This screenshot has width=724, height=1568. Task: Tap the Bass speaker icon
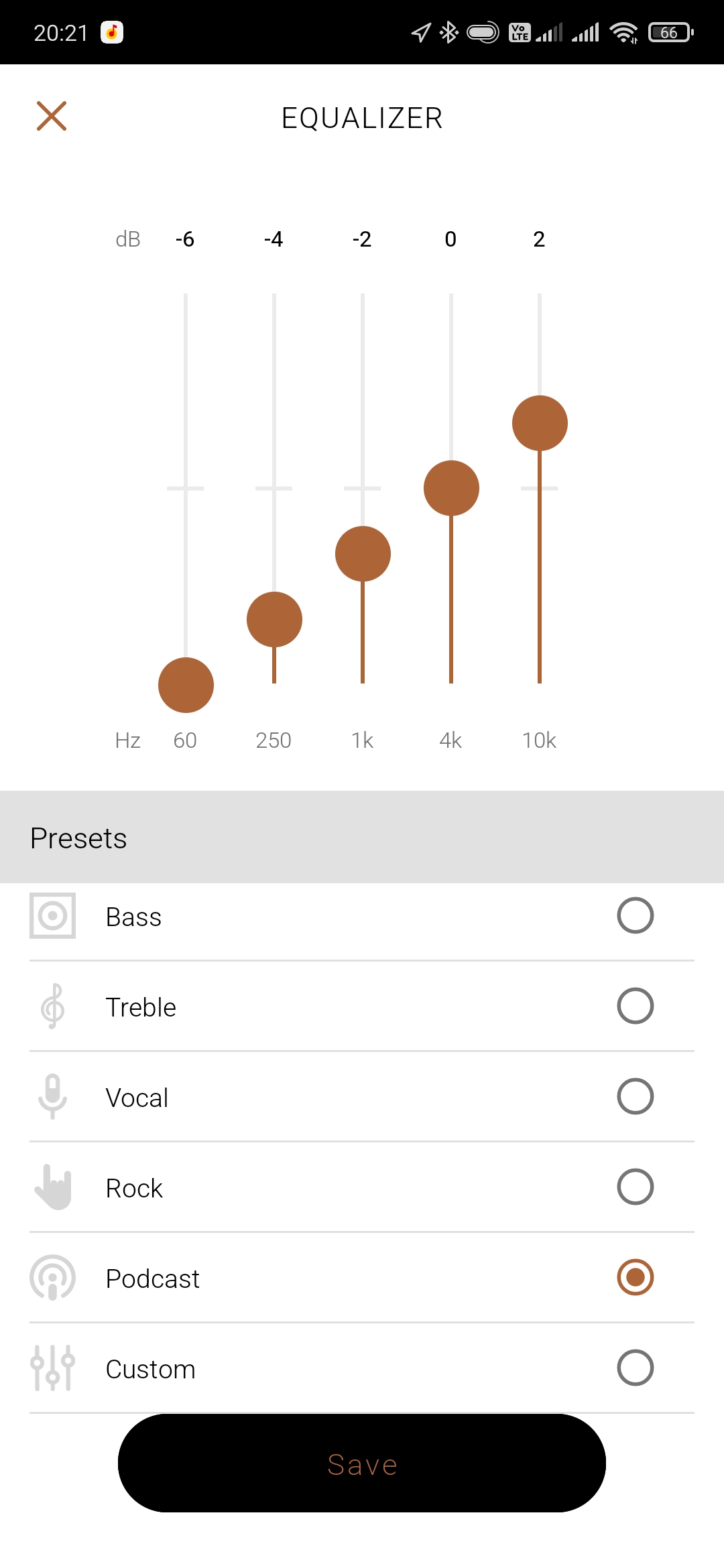(x=53, y=916)
